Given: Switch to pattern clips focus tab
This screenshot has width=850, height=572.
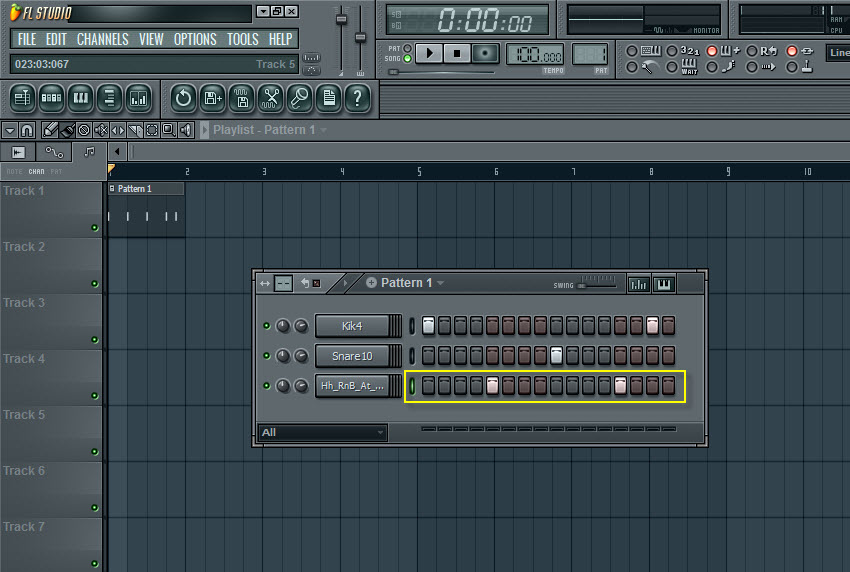Looking at the screenshot, I should pyautogui.click(x=89, y=152).
